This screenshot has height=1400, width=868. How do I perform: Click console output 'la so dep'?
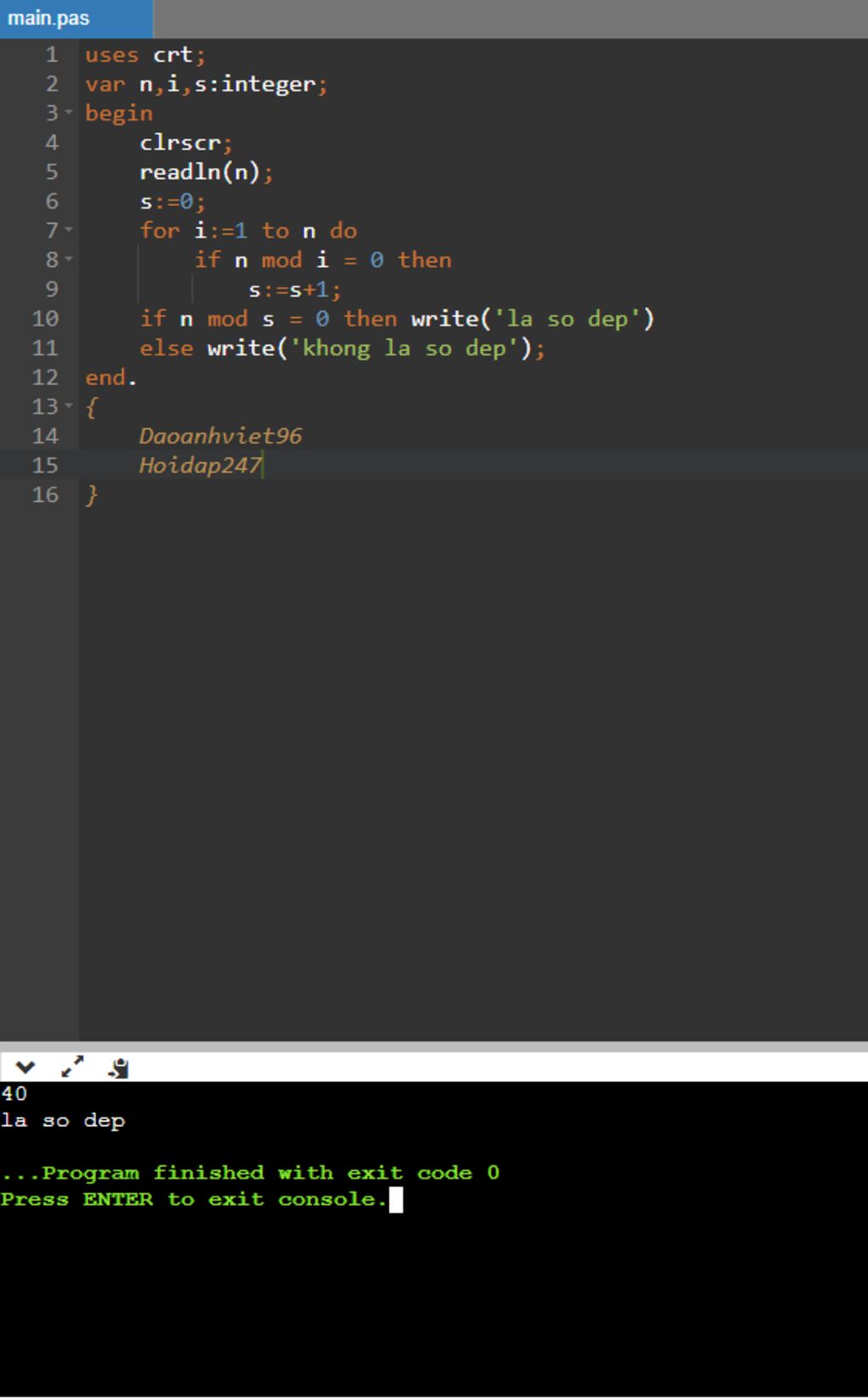click(63, 1121)
